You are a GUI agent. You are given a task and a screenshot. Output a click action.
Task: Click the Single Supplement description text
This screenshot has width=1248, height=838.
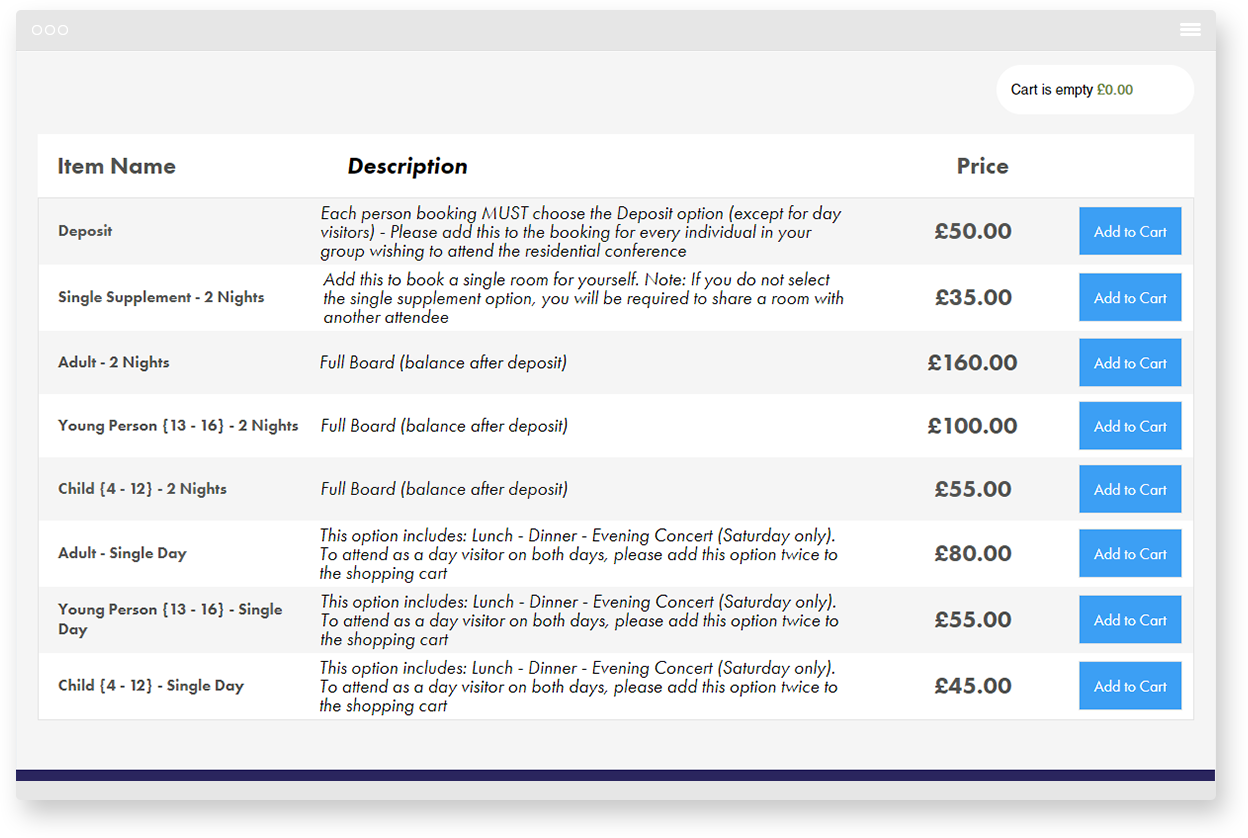583,298
